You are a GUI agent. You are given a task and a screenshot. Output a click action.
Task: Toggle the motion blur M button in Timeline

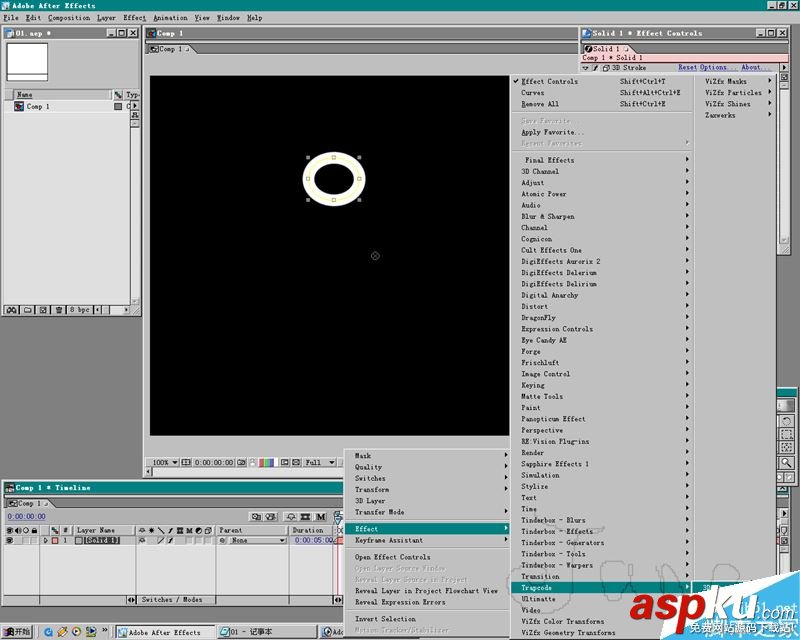pyautogui.click(x=320, y=517)
